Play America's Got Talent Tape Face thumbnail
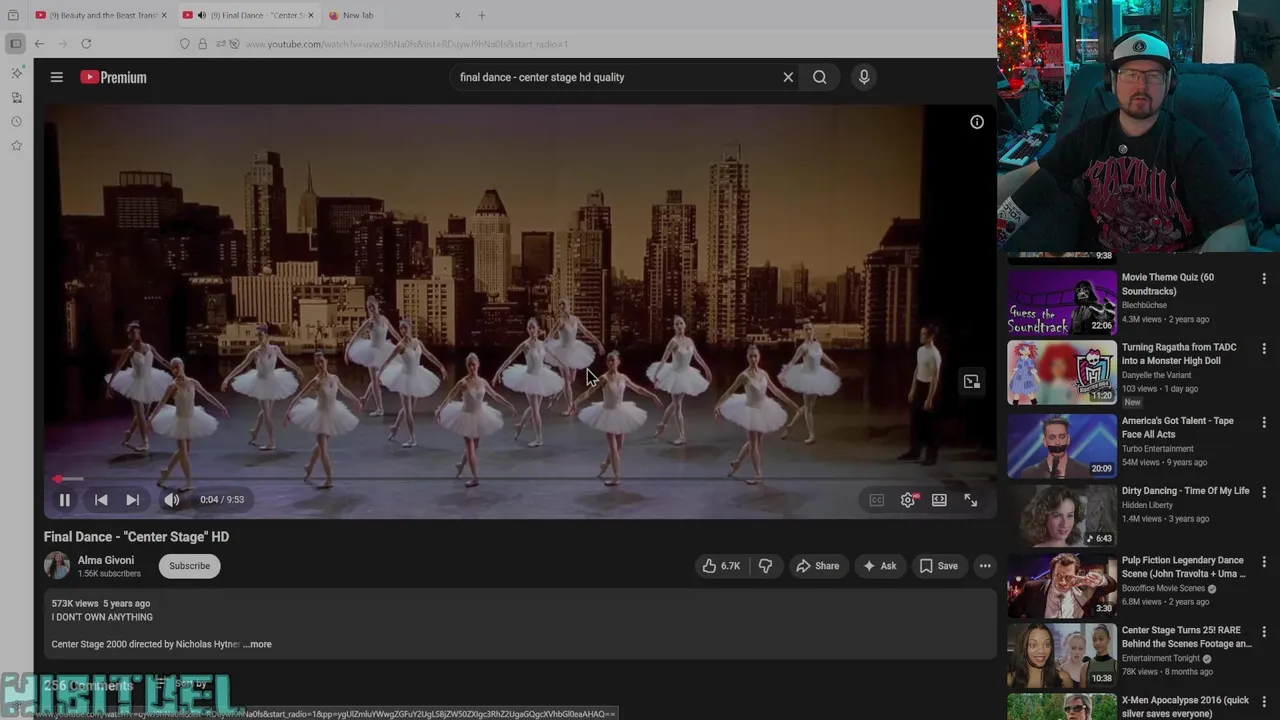1280x720 pixels. pos(1062,446)
